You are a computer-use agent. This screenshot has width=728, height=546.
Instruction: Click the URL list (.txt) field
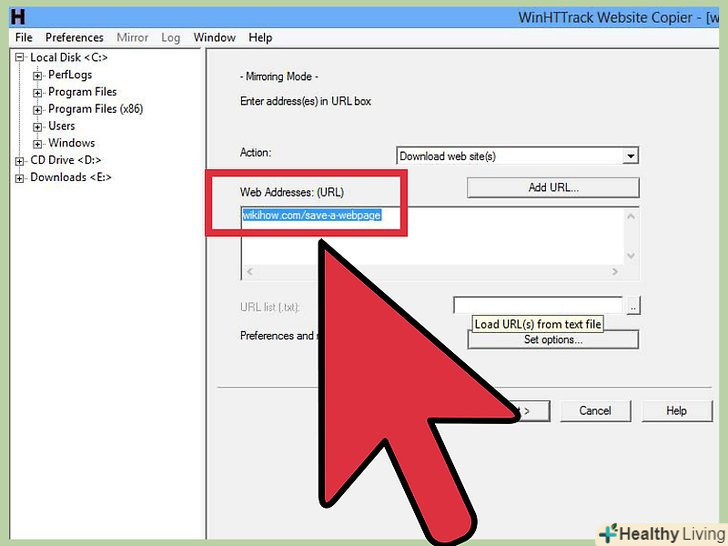(x=538, y=306)
